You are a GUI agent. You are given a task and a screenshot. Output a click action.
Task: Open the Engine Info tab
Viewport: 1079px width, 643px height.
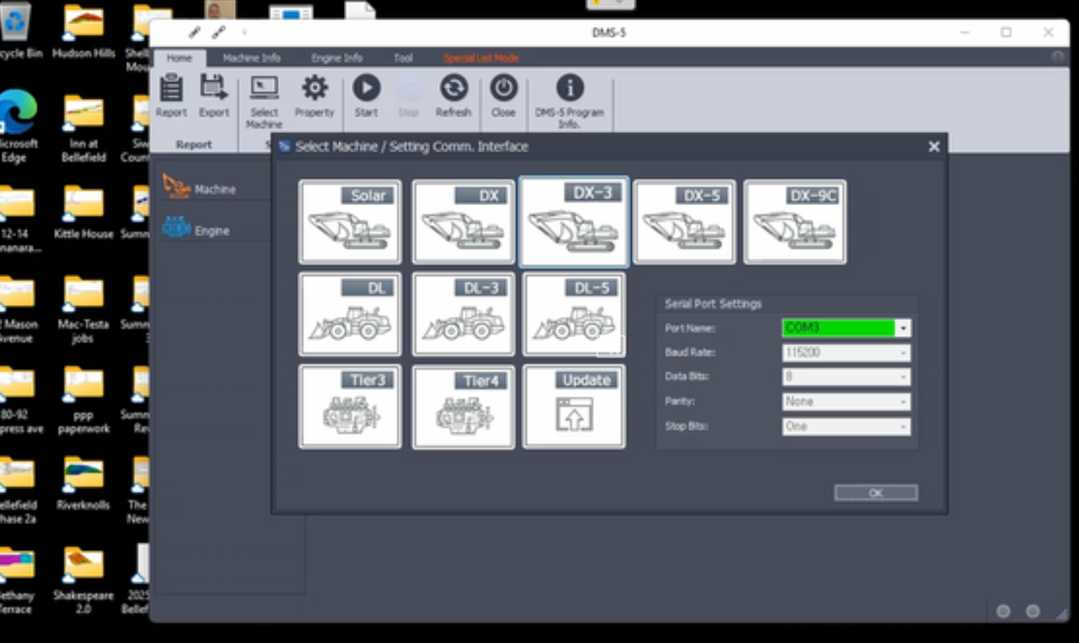click(336, 58)
